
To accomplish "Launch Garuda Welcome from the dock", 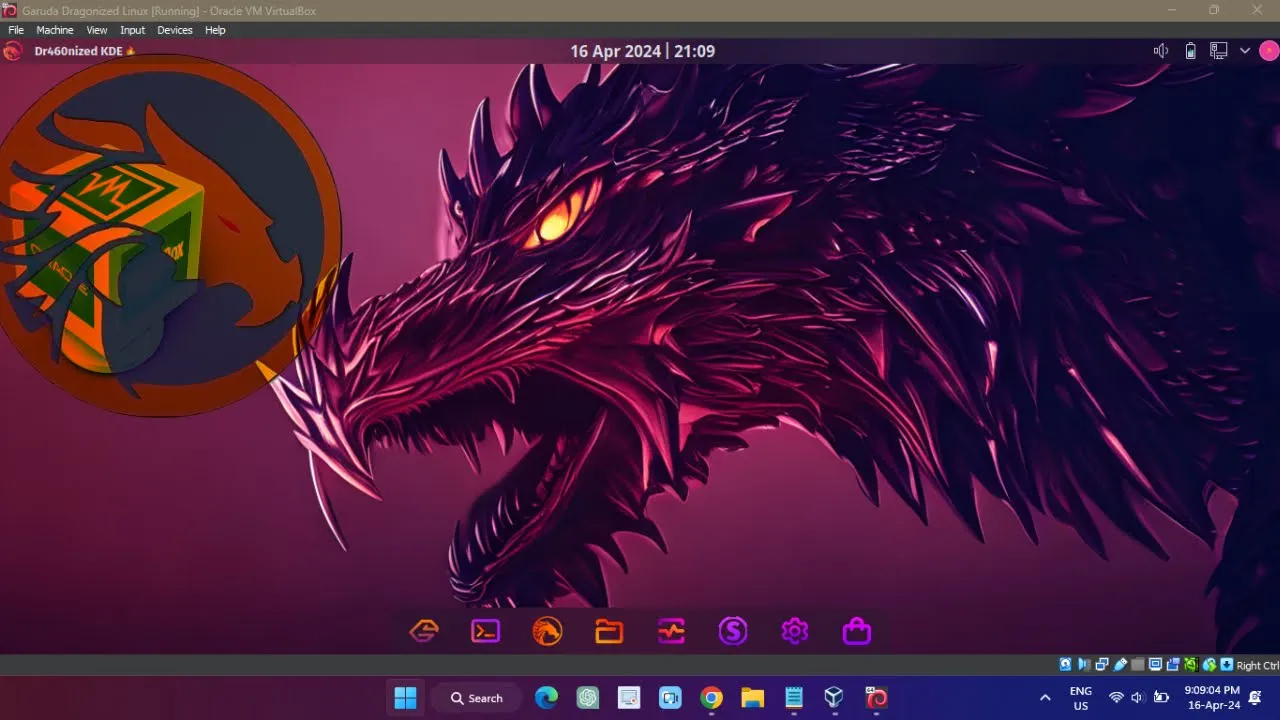I will (x=424, y=631).
